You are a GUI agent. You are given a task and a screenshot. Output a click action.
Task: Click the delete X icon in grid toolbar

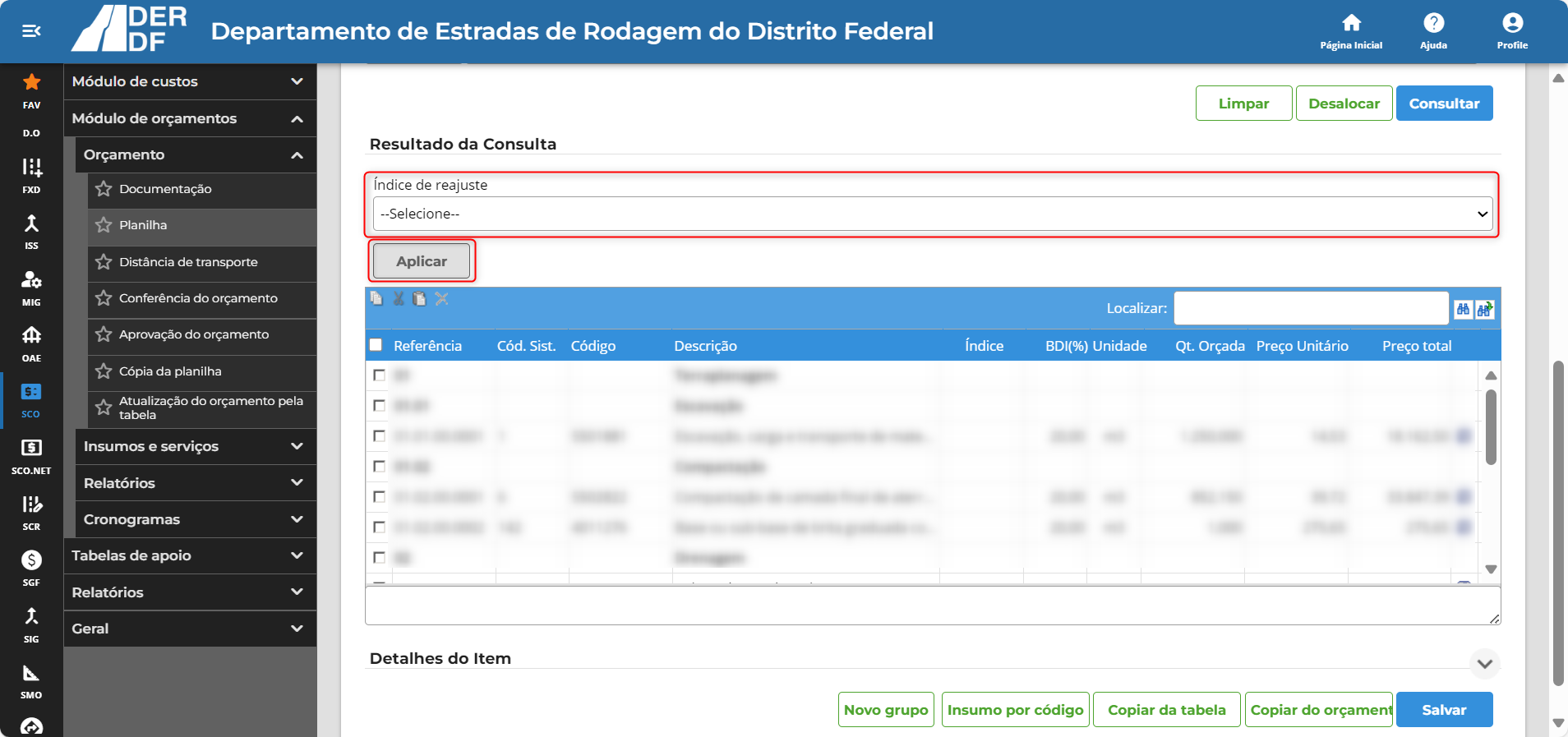442,298
